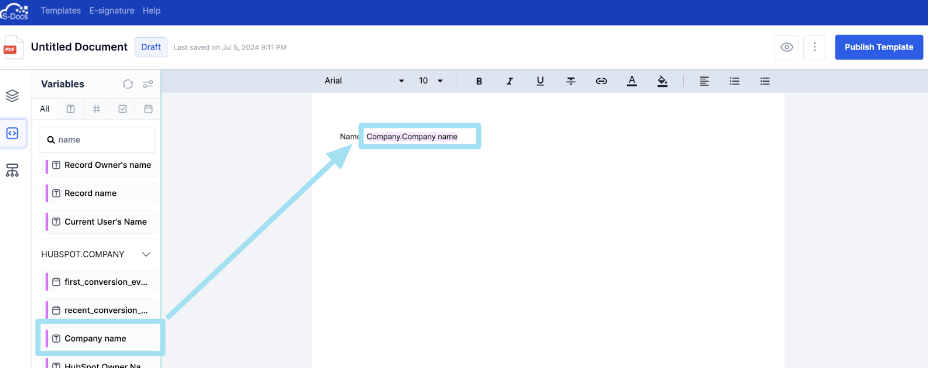The height and width of the screenshot is (368, 928).
Task: Click the PDF document icon
Action: point(14,47)
